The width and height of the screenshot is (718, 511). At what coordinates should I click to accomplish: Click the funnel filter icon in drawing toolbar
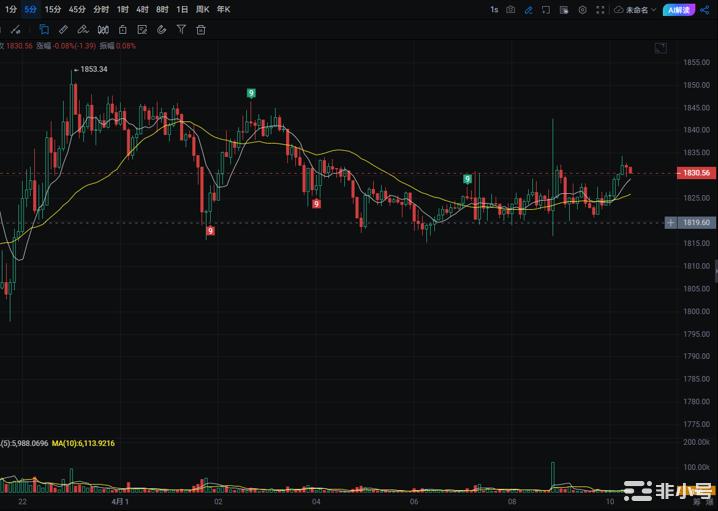click(181, 30)
